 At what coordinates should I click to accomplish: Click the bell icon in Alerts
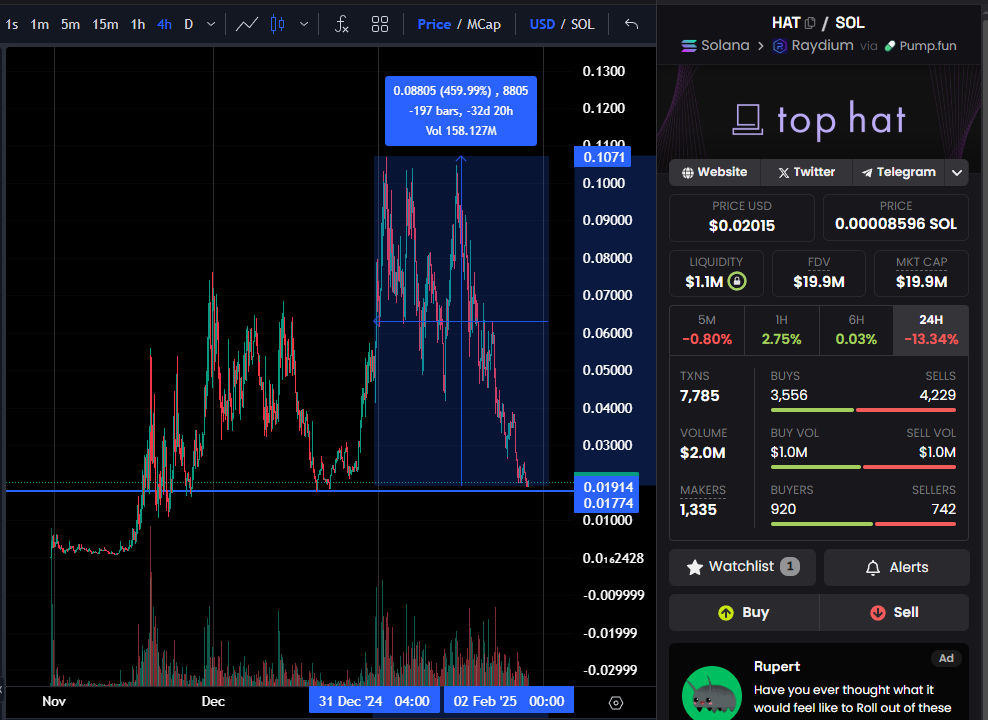(x=873, y=568)
